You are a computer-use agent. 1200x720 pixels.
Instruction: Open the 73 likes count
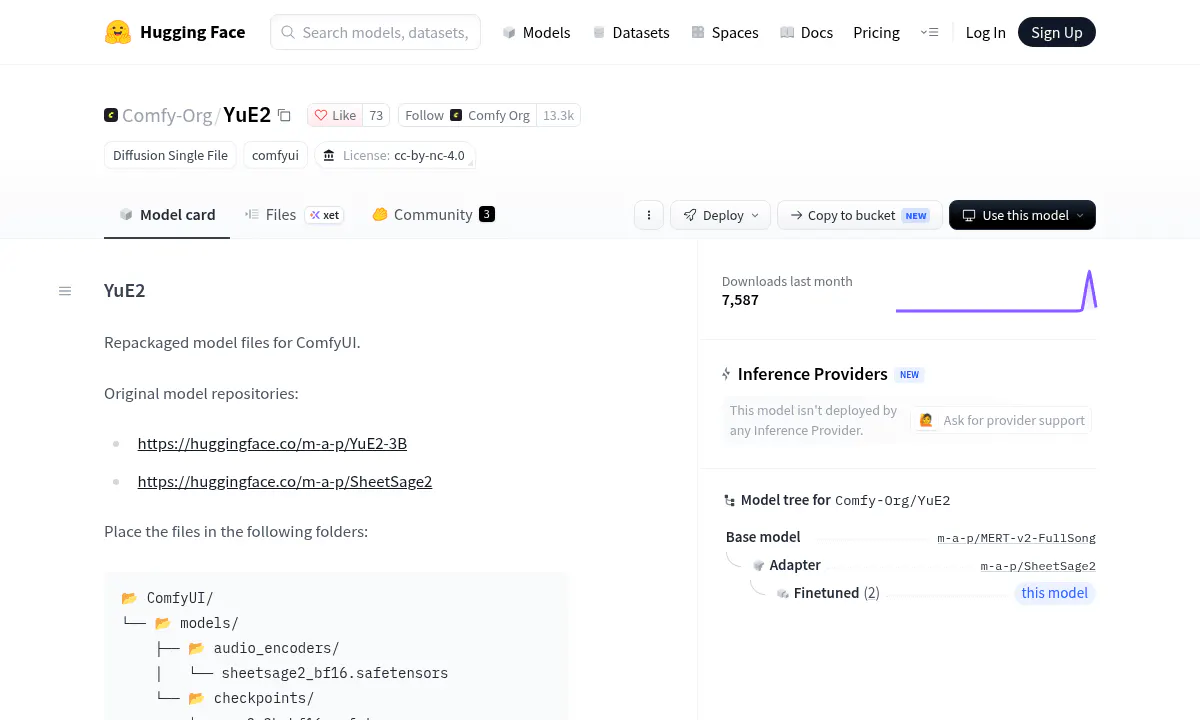pyautogui.click(x=376, y=115)
